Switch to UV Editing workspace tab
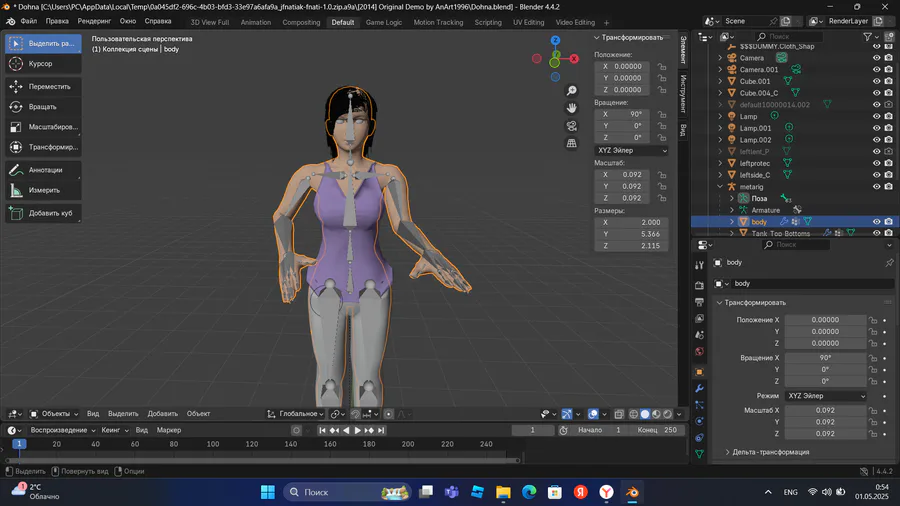900x506 pixels. 528,22
